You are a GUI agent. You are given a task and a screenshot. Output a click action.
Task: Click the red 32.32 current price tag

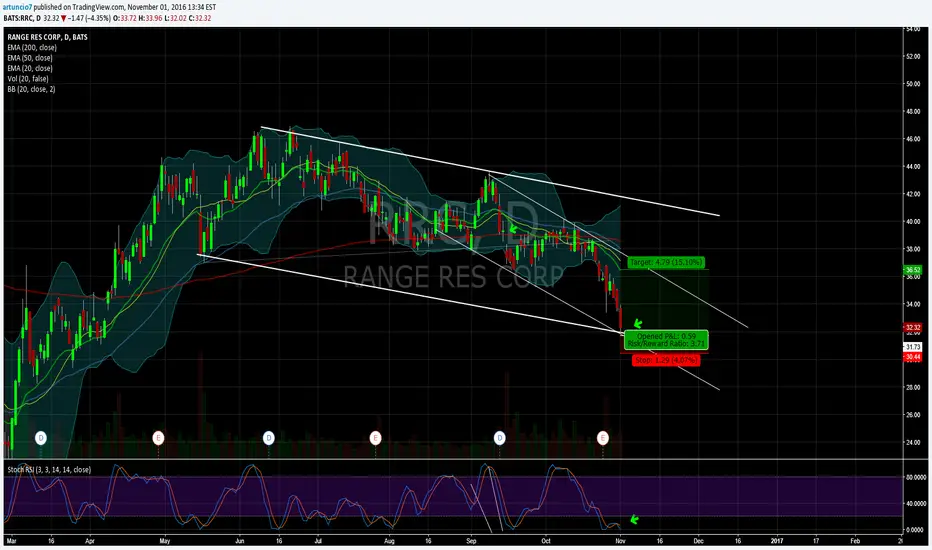[x=912, y=328]
